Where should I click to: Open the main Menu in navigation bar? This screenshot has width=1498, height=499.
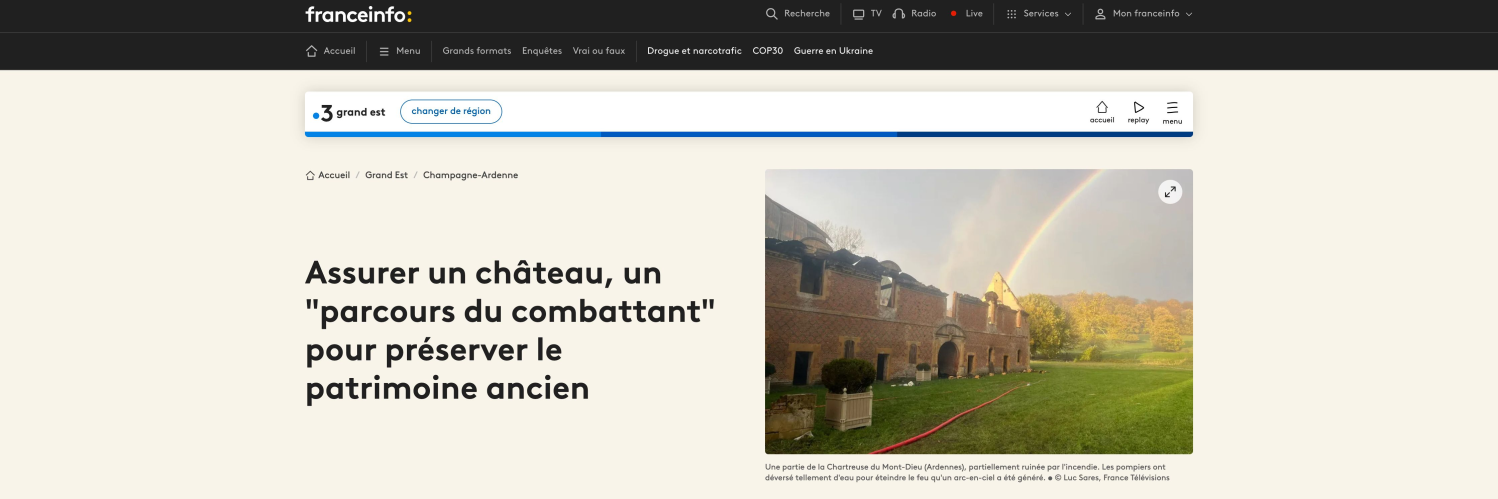[399, 51]
